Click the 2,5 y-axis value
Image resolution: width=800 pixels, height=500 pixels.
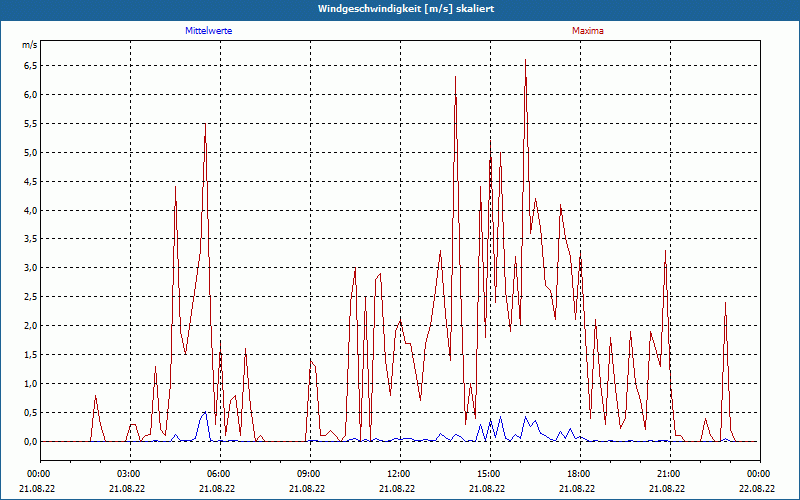30,297
